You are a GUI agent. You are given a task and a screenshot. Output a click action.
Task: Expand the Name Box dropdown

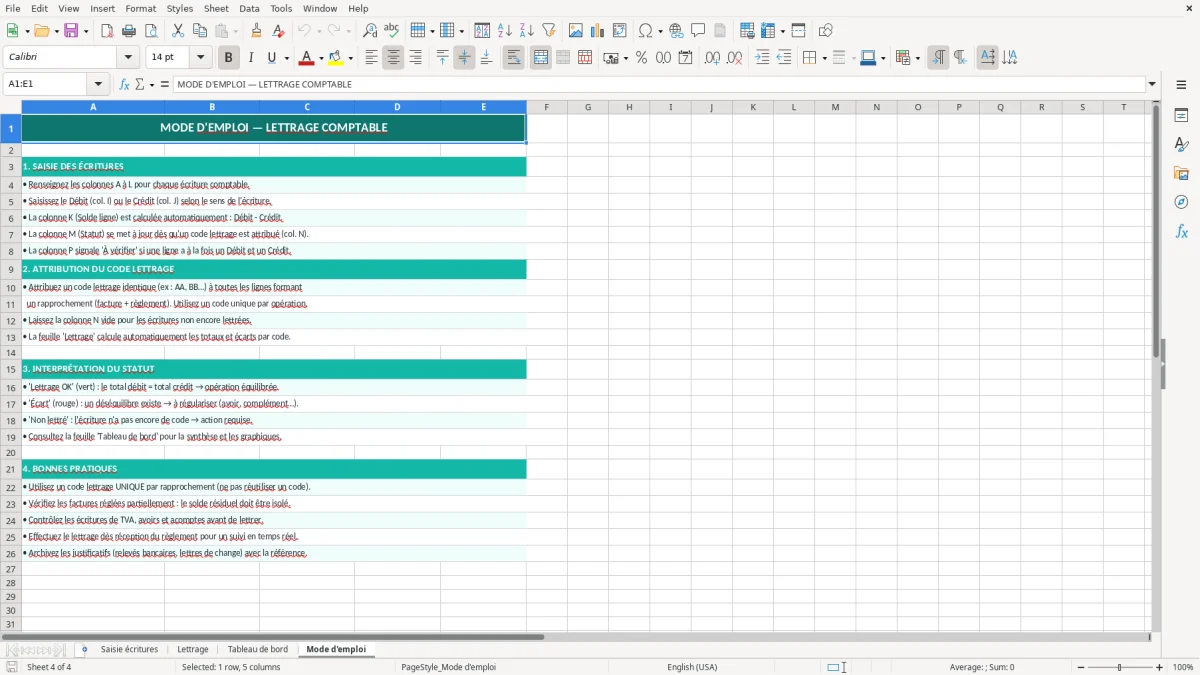98,84
